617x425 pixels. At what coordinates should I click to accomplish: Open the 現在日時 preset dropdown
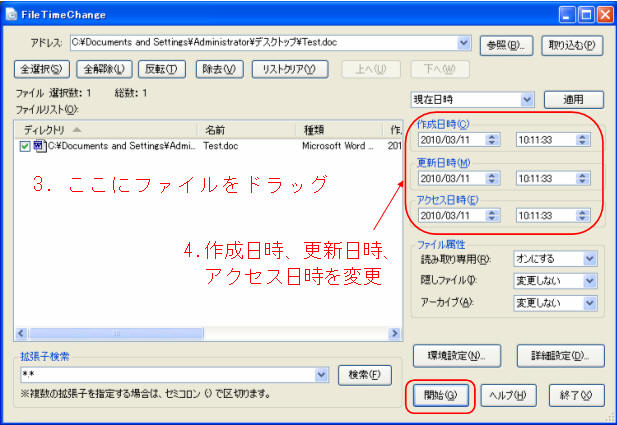[x=527, y=100]
